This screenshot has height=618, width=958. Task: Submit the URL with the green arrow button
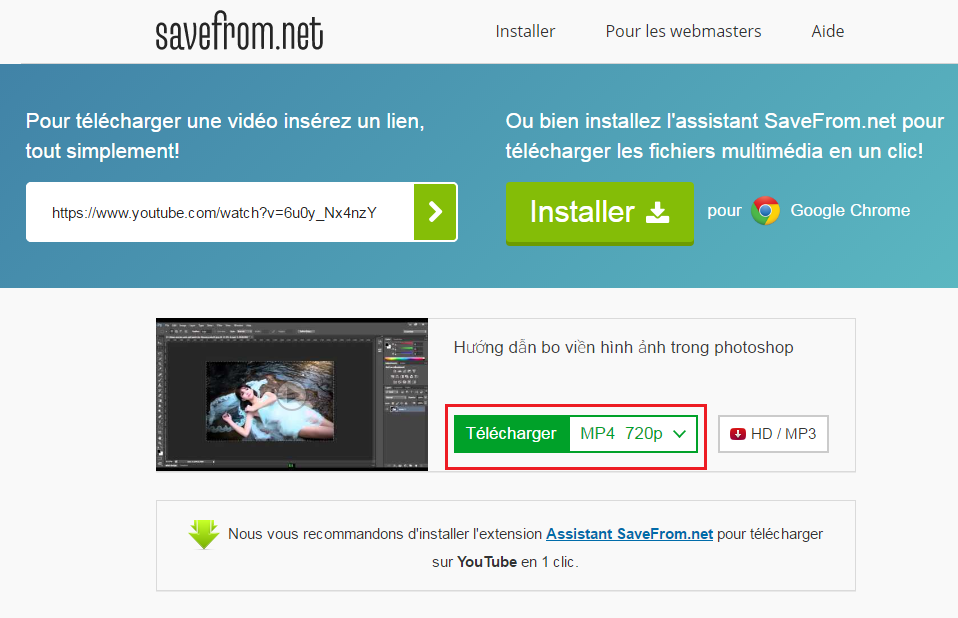435,212
